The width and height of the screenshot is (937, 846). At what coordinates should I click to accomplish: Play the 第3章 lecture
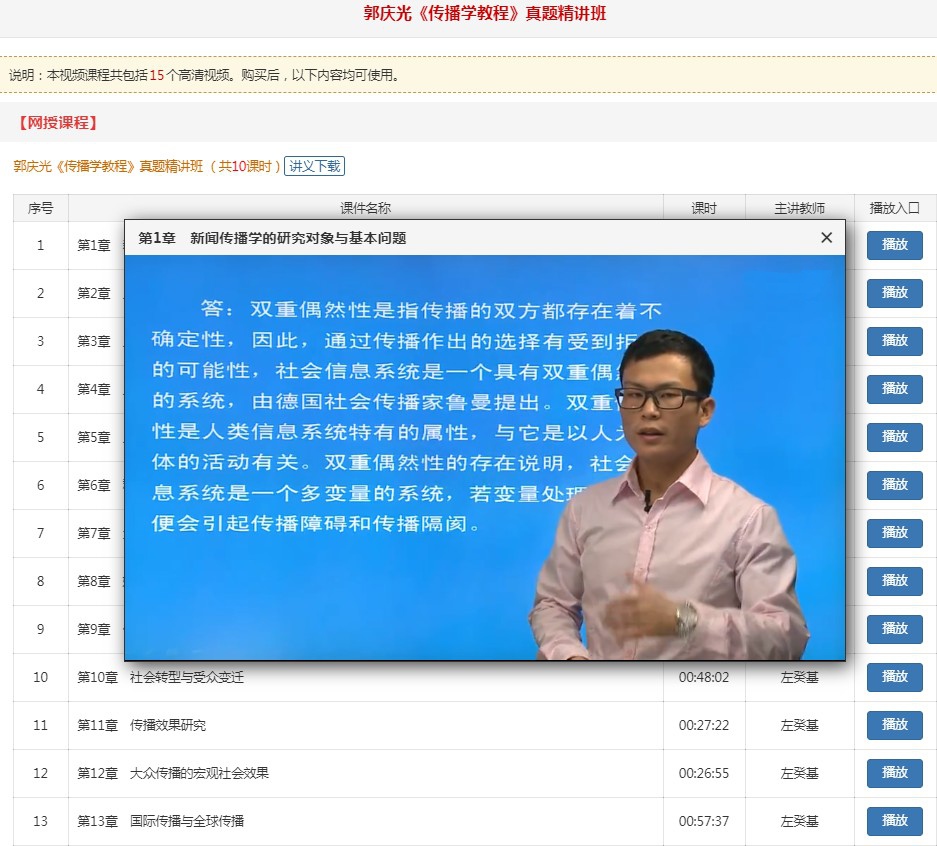[x=893, y=341]
